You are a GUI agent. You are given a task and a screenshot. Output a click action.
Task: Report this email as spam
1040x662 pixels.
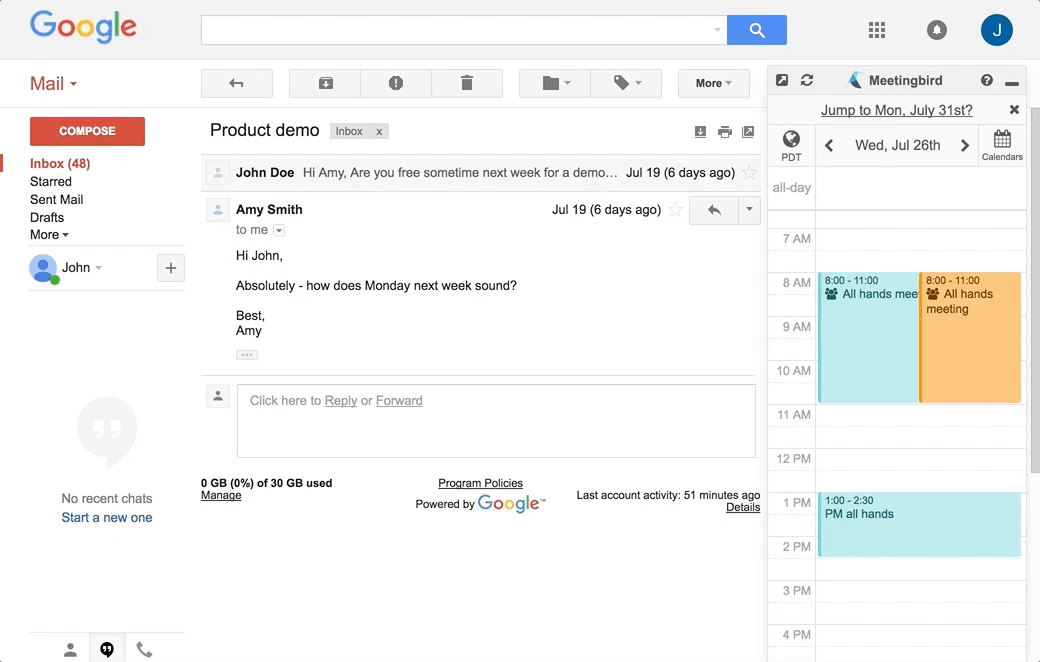pyautogui.click(x=396, y=83)
